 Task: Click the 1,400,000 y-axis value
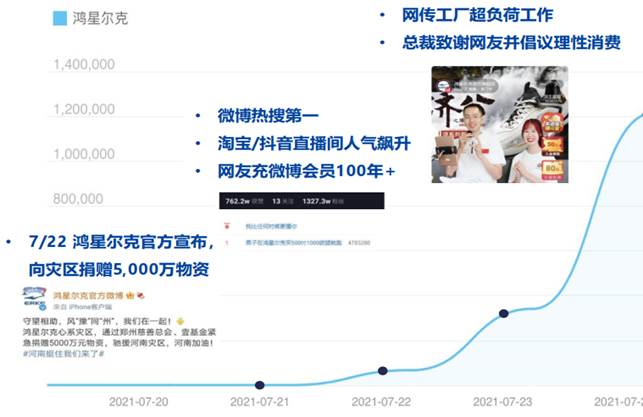tap(84, 64)
